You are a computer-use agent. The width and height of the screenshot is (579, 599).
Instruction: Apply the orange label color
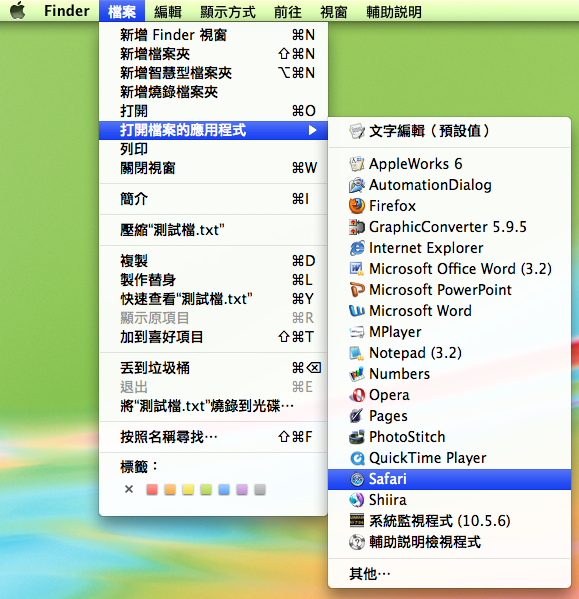170,489
